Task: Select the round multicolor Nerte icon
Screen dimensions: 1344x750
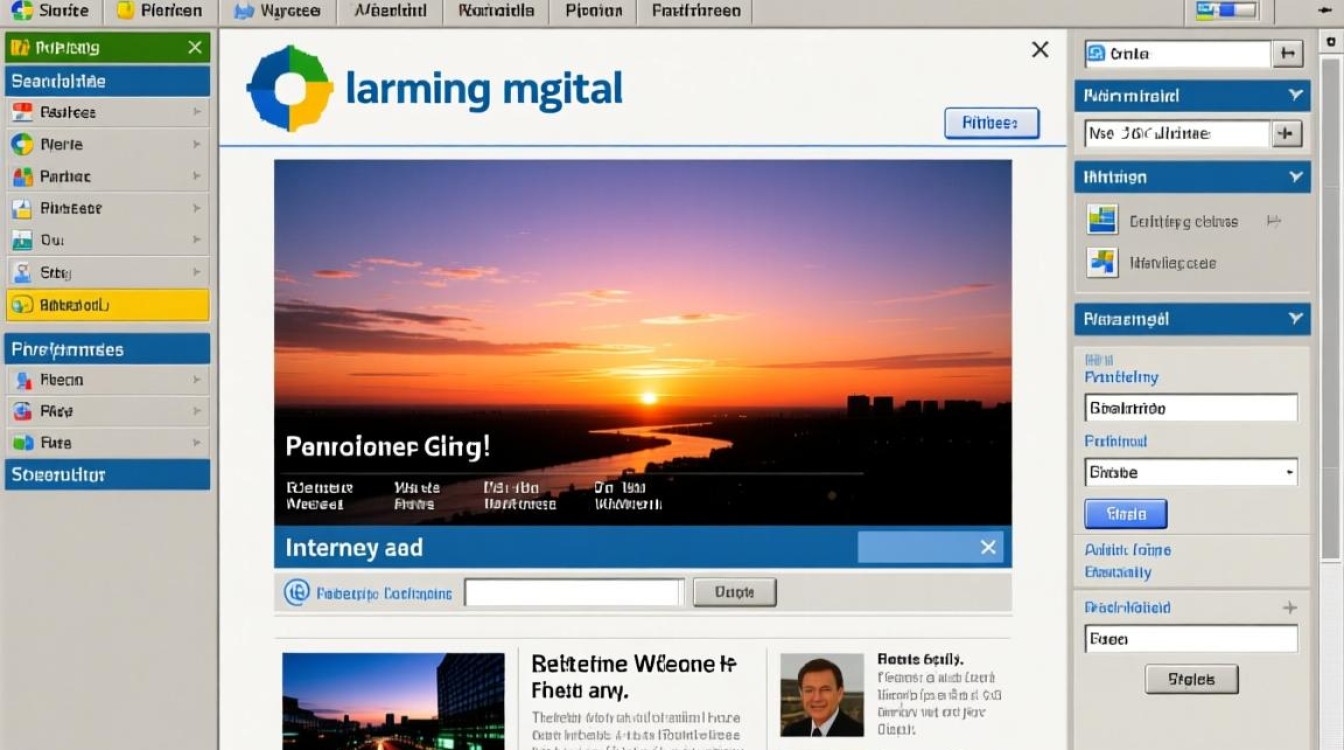Action: (22, 144)
